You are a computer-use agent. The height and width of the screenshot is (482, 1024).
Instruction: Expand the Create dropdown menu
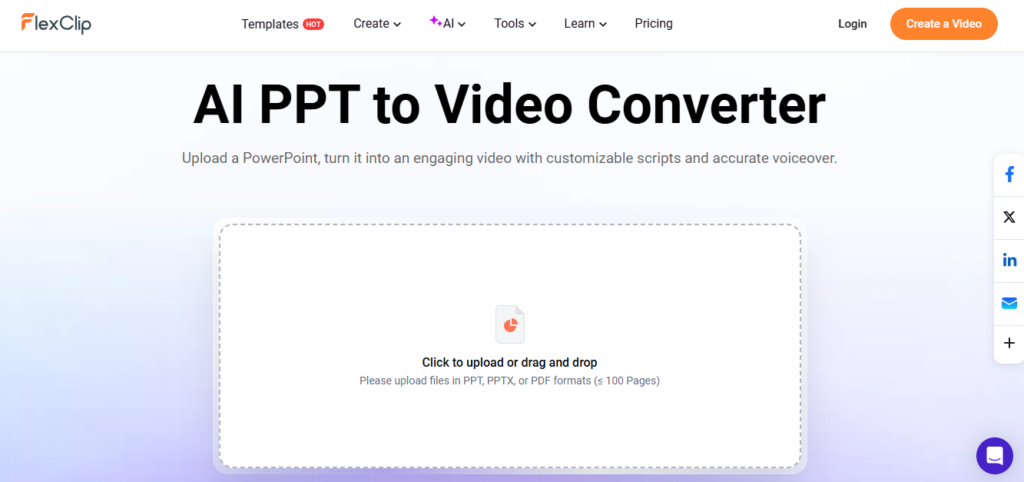pos(377,24)
